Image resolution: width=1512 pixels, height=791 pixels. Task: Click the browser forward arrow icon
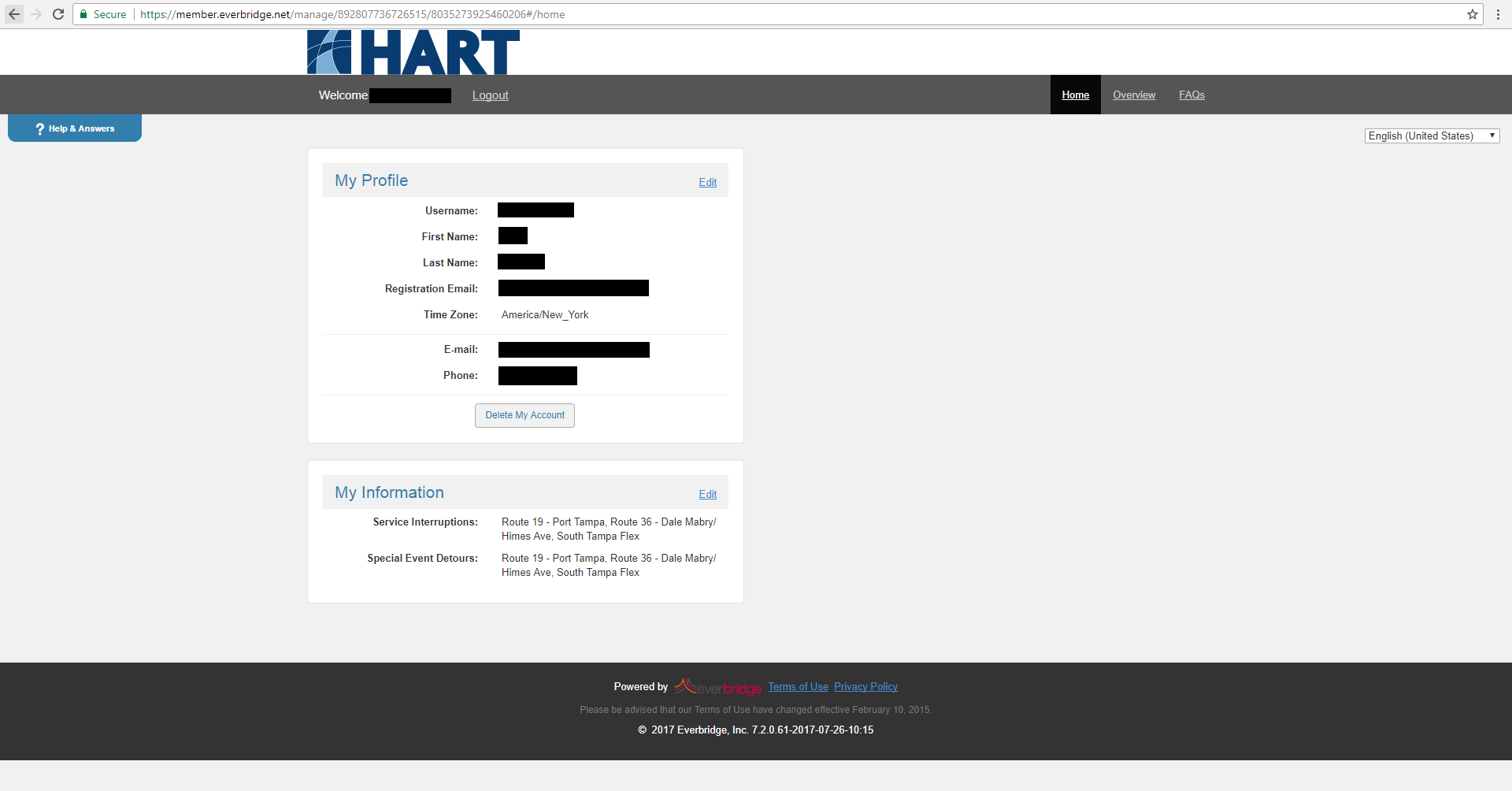tap(36, 14)
